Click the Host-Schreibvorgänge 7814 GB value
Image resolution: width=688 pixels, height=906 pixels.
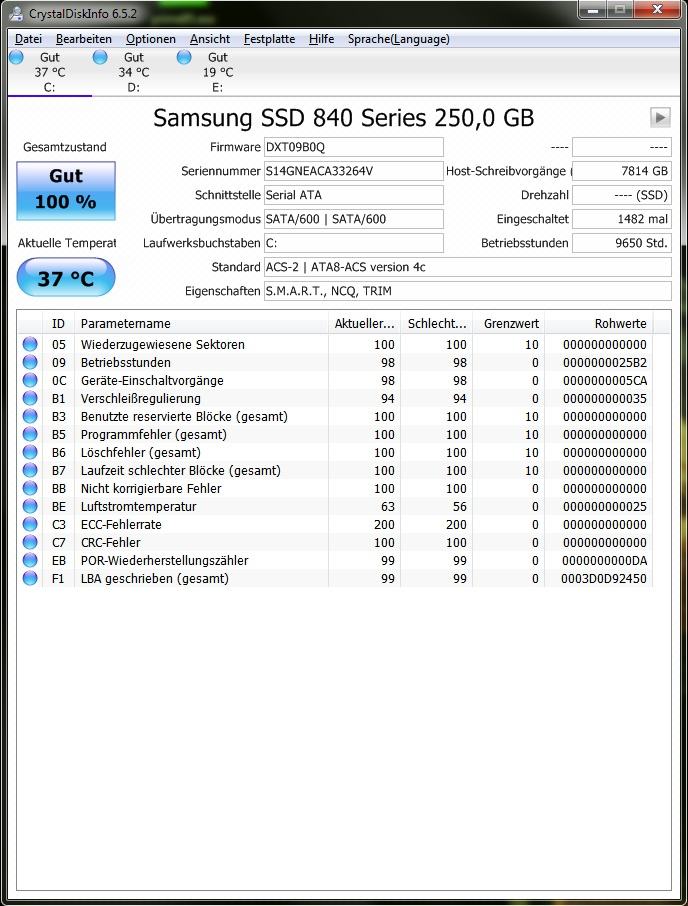tap(622, 171)
